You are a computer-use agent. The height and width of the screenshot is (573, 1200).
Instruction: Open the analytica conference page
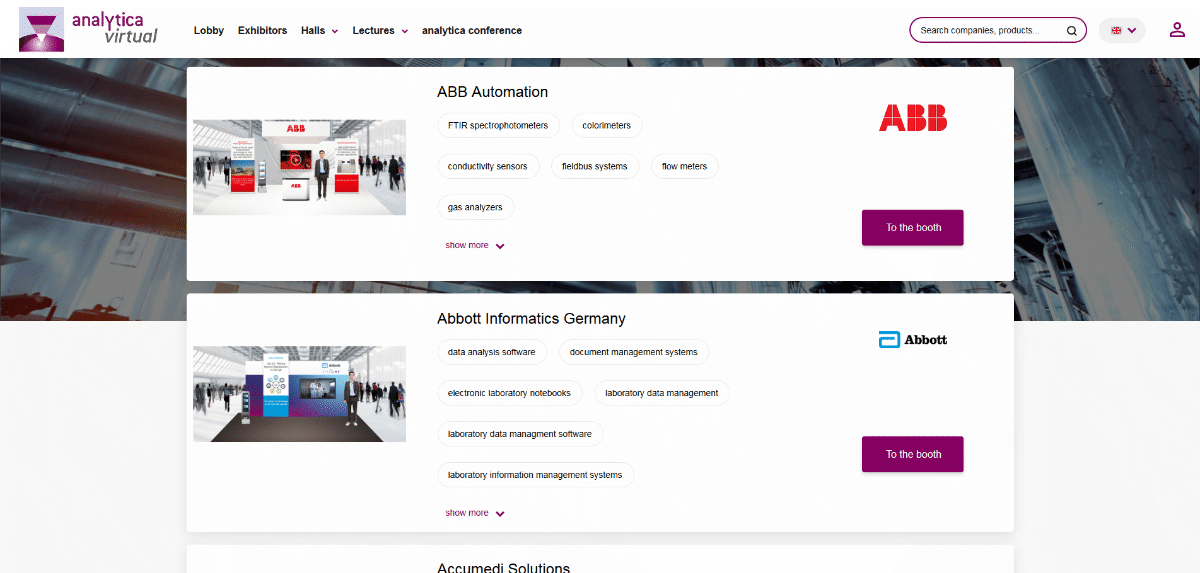tap(472, 31)
